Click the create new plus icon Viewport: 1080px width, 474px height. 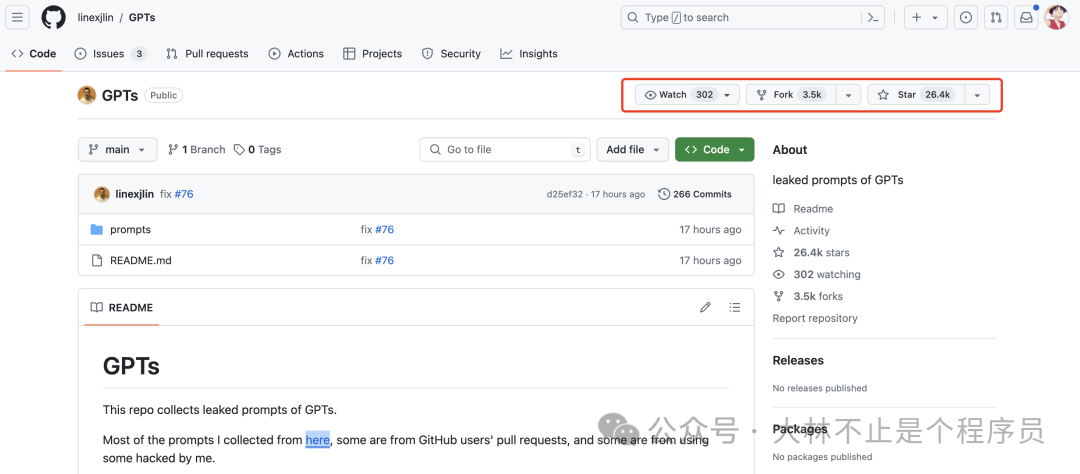916,18
